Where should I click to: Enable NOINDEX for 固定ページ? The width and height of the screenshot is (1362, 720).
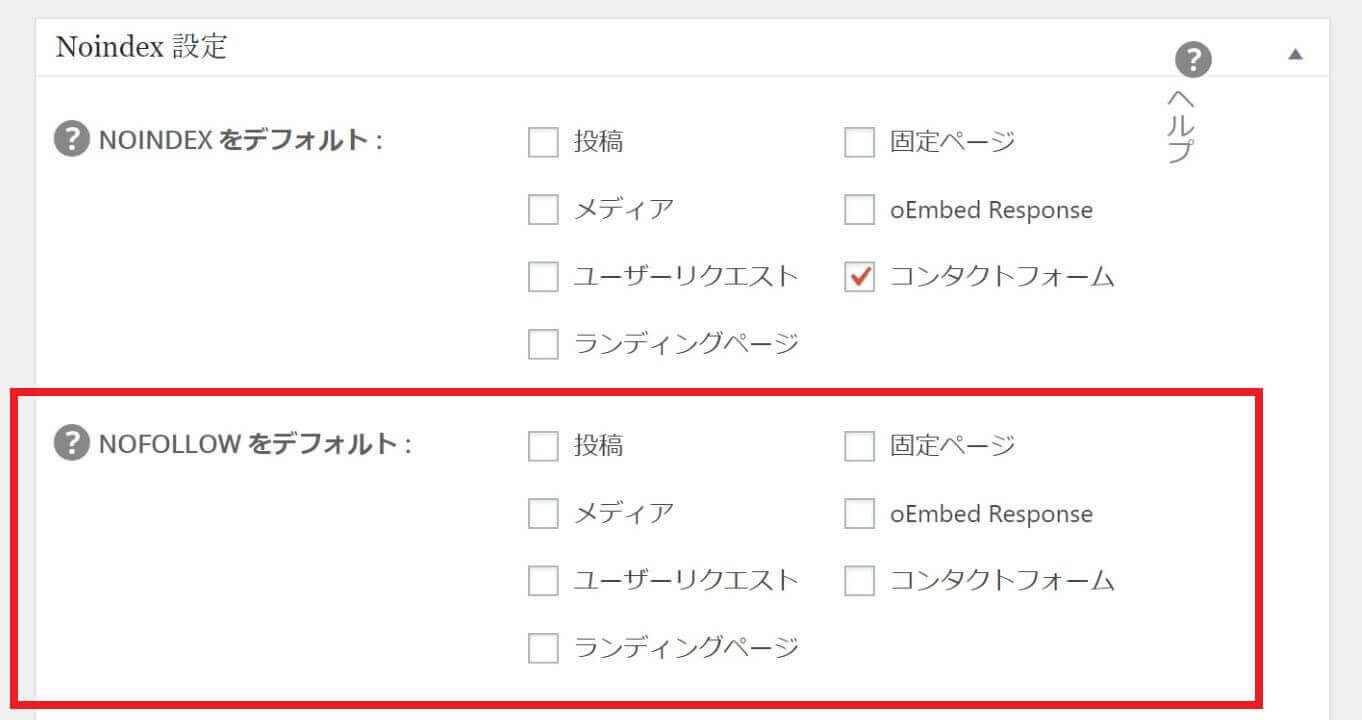tap(859, 143)
